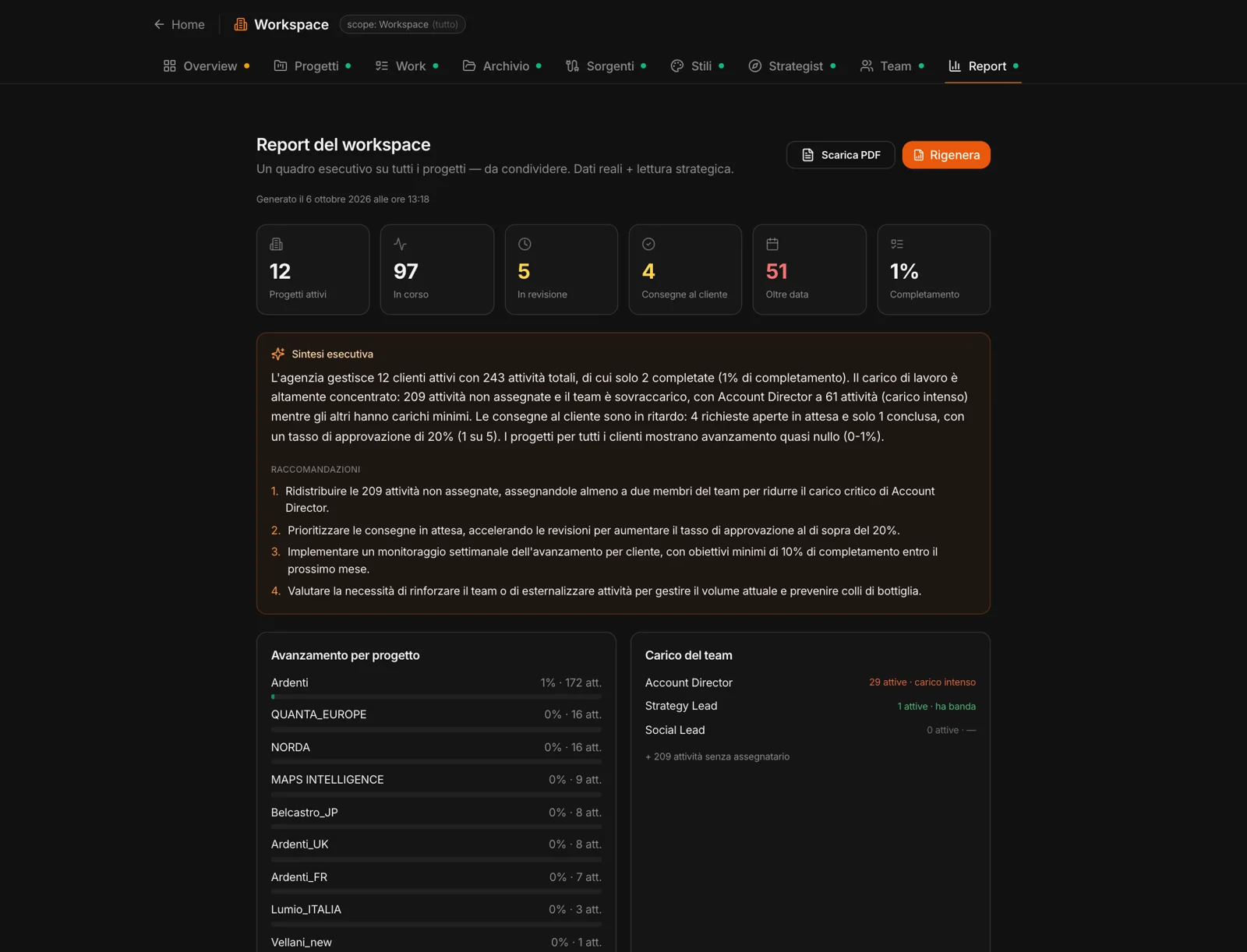
Task: Select the NORDA project name
Action: point(291,747)
